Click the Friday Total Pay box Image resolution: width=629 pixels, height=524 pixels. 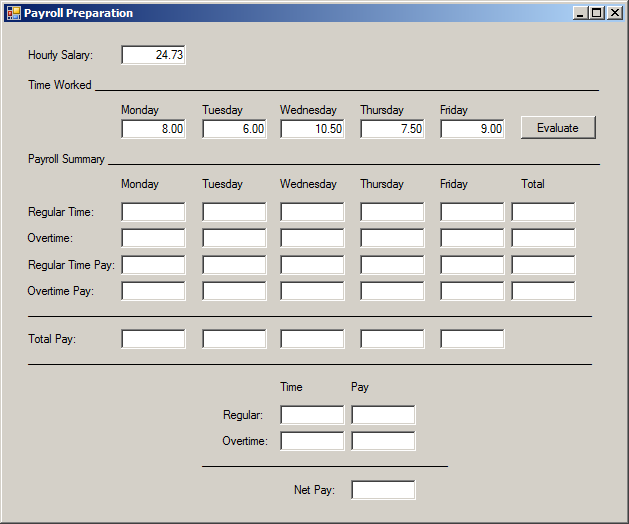(472, 339)
